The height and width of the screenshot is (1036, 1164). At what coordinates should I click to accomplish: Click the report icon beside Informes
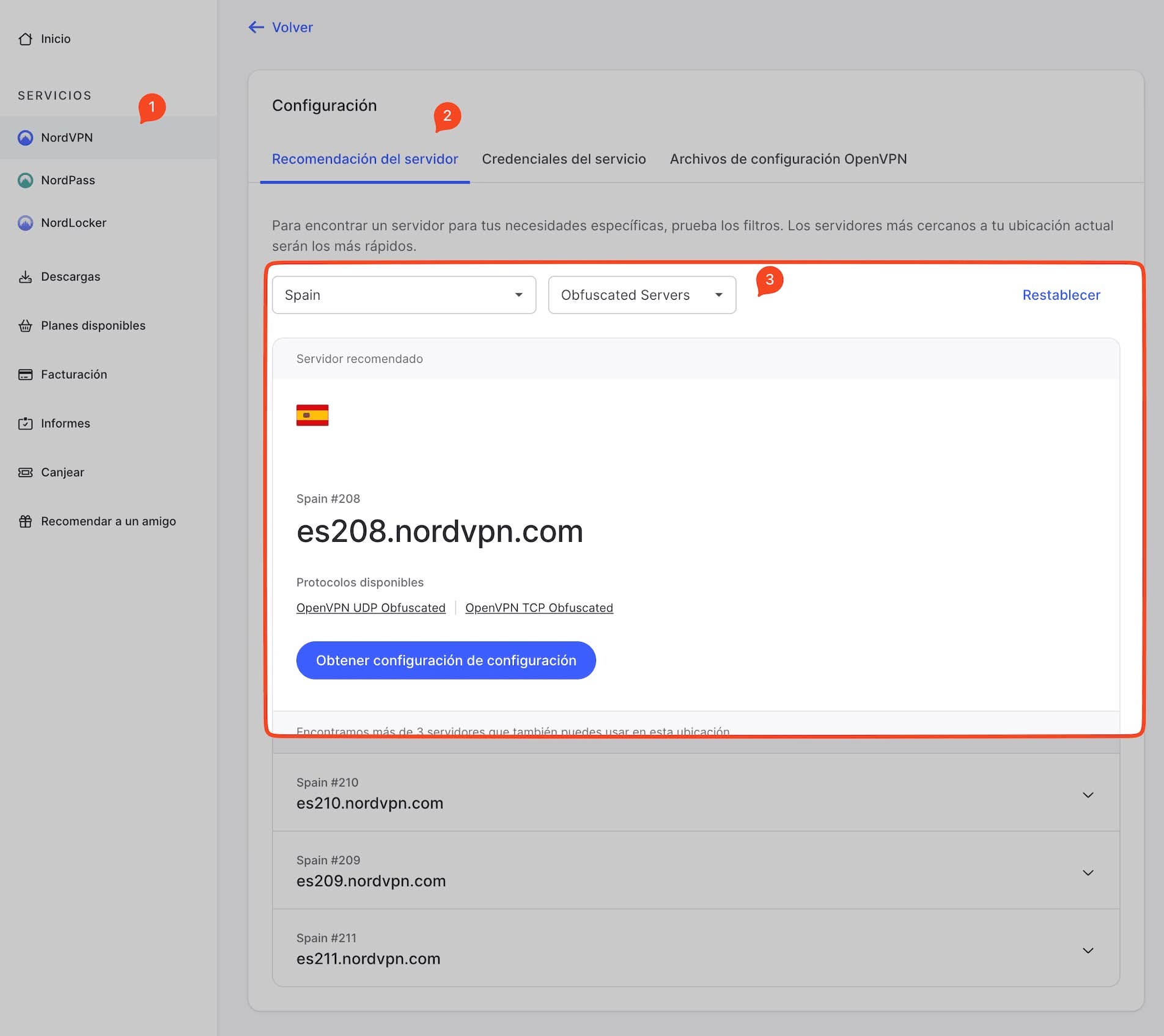(x=25, y=424)
